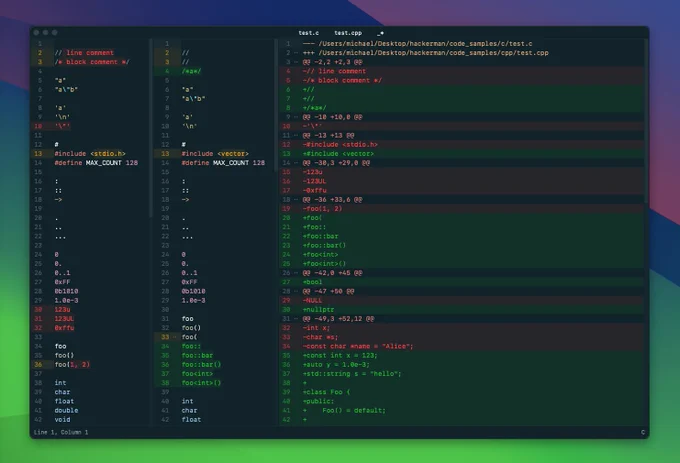Click '123u' on line 30 of test.c

[x=62, y=310]
